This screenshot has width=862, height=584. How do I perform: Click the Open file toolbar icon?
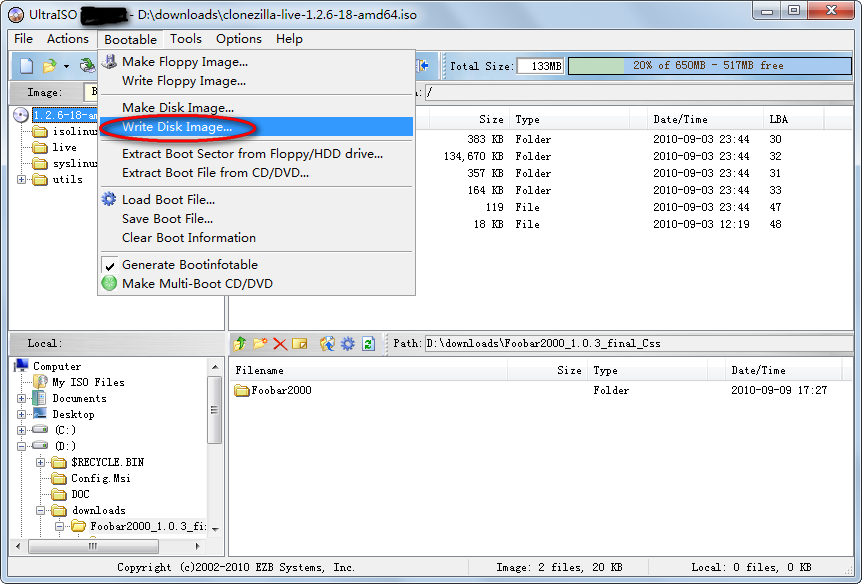[x=49, y=66]
